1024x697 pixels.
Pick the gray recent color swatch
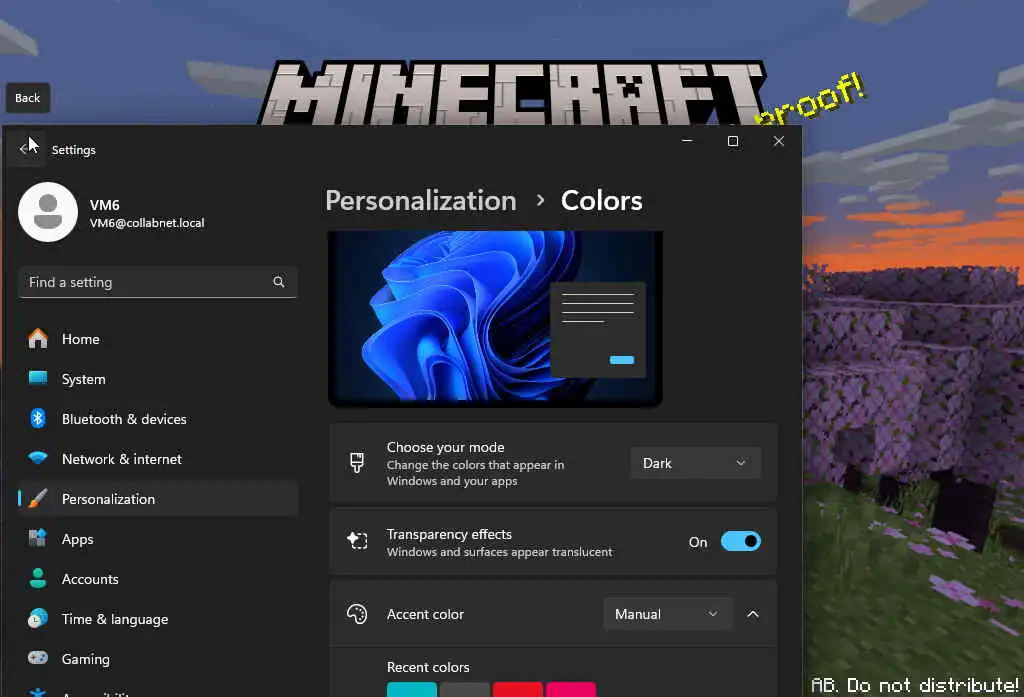pyautogui.click(x=464, y=689)
